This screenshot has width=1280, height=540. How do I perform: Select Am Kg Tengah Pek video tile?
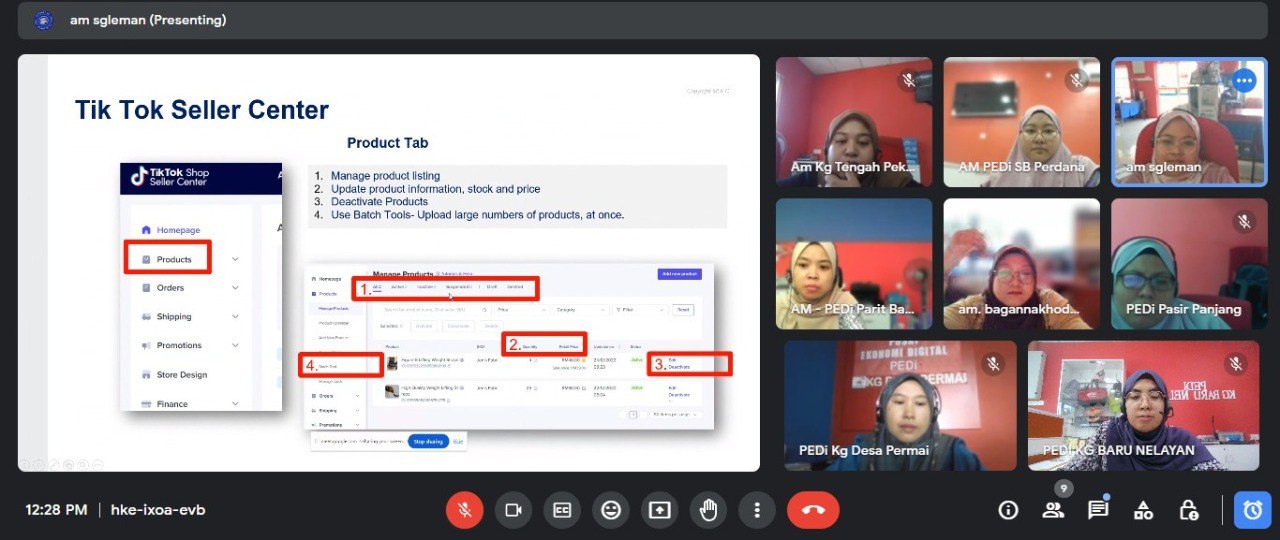(854, 122)
